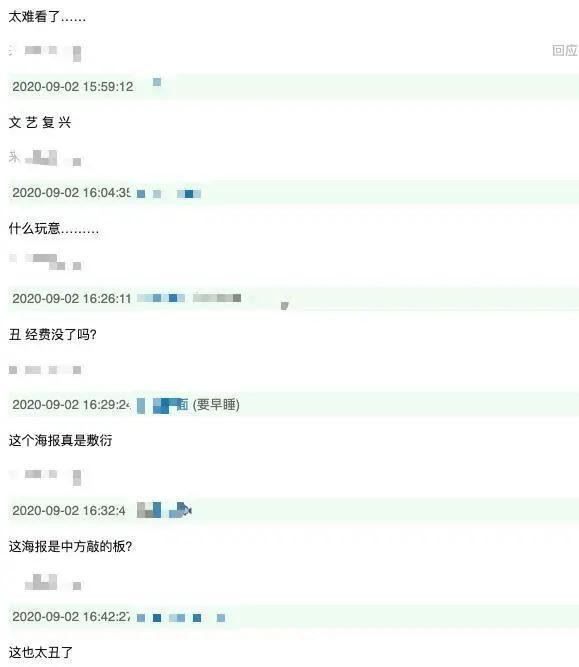Select the 2020-09-02 15:59:12 timestamp
The height and width of the screenshot is (667, 579).
click(73, 87)
